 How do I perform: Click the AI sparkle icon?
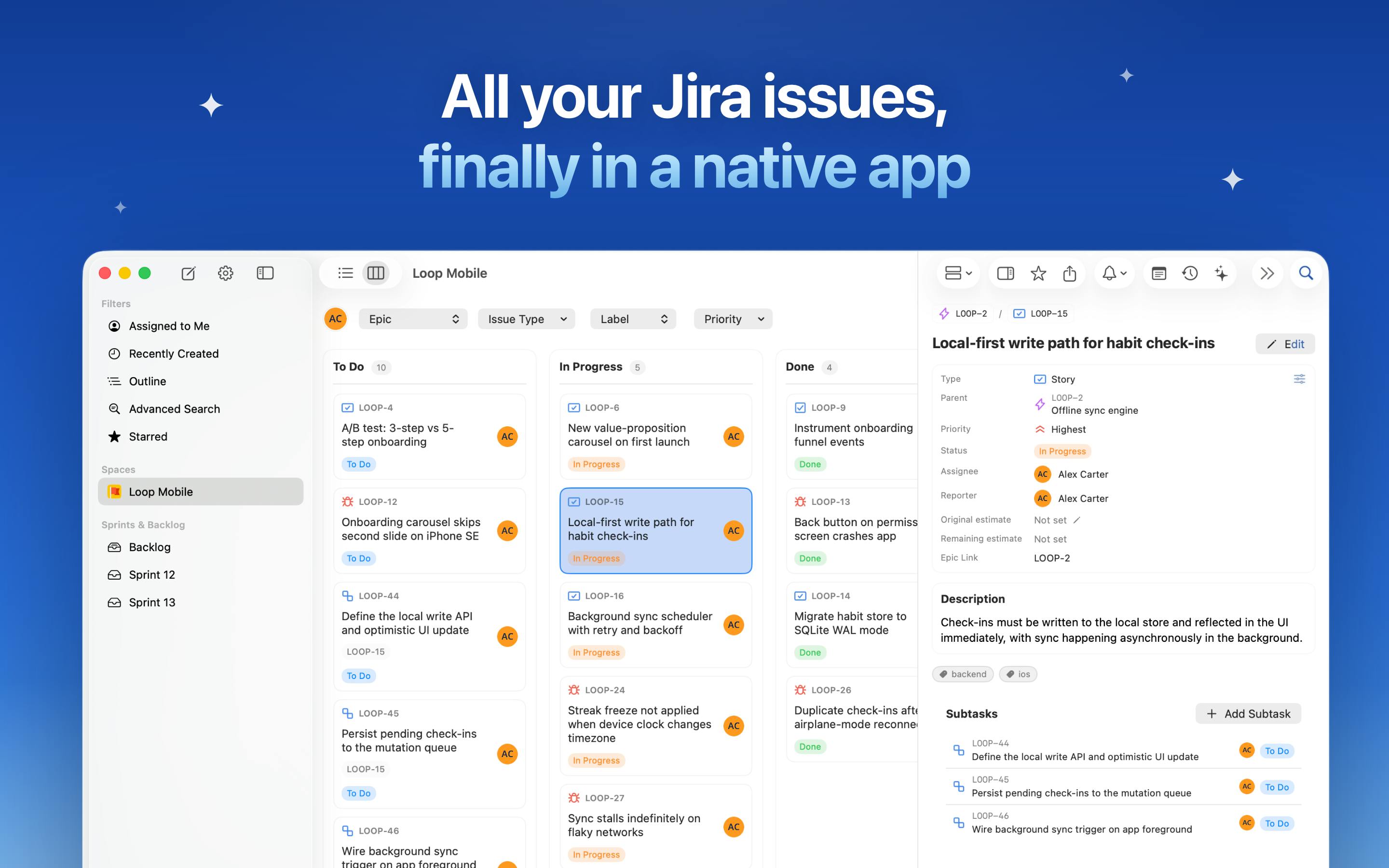point(1221,273)
